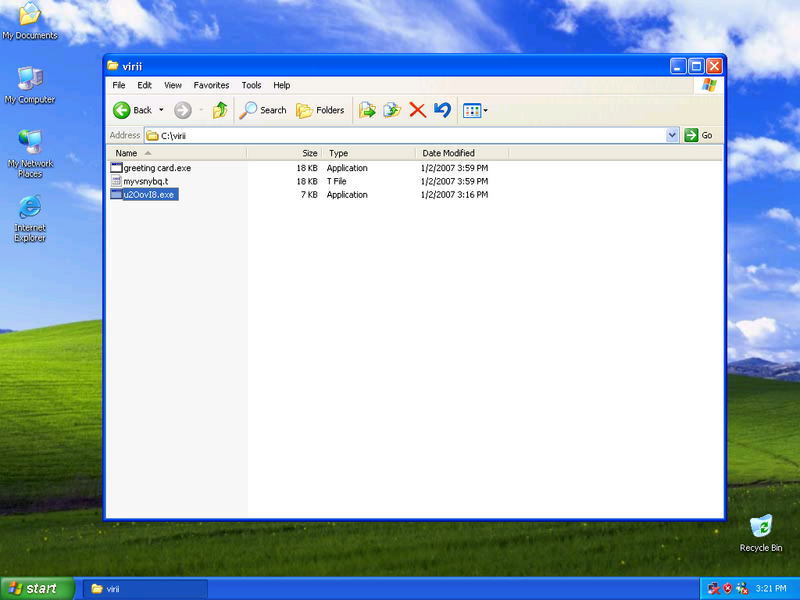Click the virii taskbar button
The height and width of the screenshot is (600, 800).
point(145,589)
